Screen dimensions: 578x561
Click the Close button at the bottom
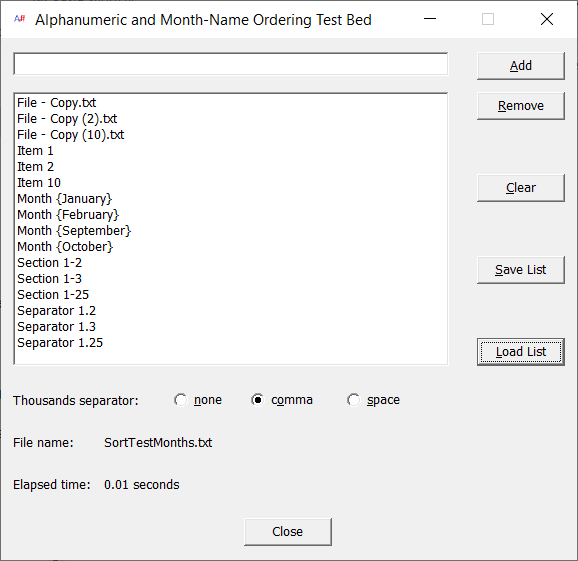[x=288, y=532]
